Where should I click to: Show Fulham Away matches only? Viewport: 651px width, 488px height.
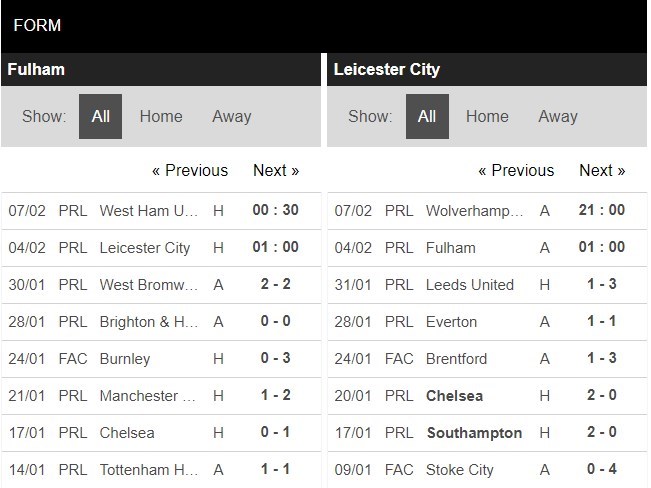tap(231, 116)
